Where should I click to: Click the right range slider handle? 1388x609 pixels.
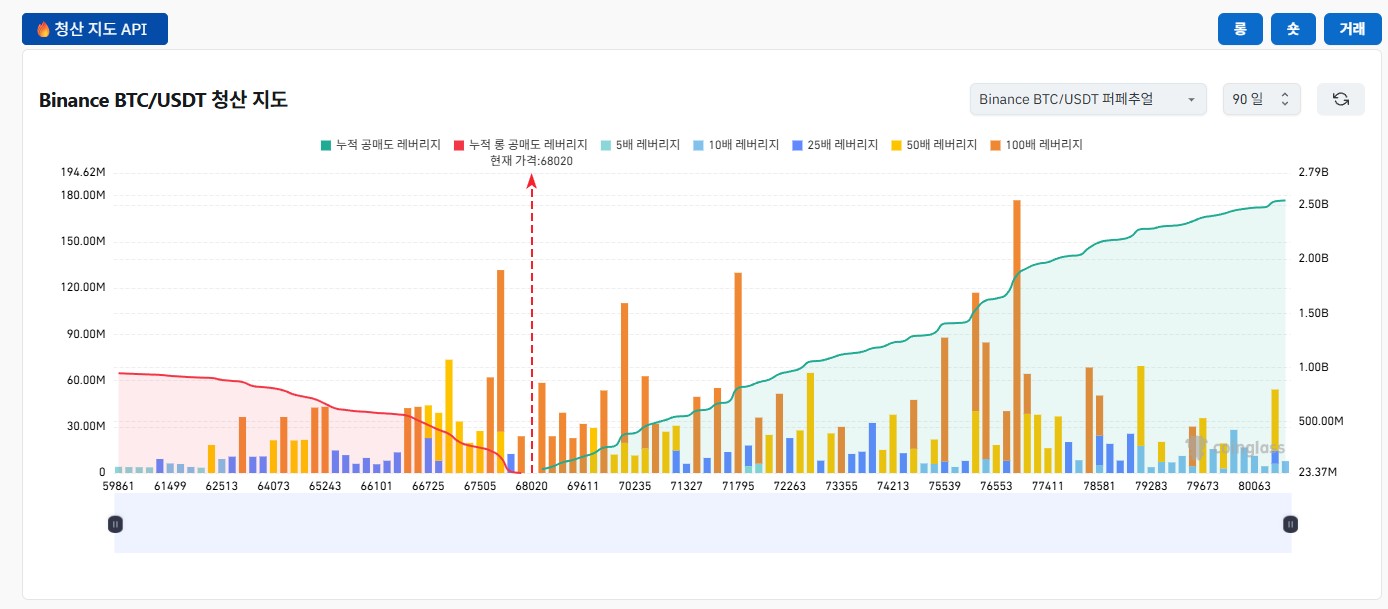click(1291, 523)
